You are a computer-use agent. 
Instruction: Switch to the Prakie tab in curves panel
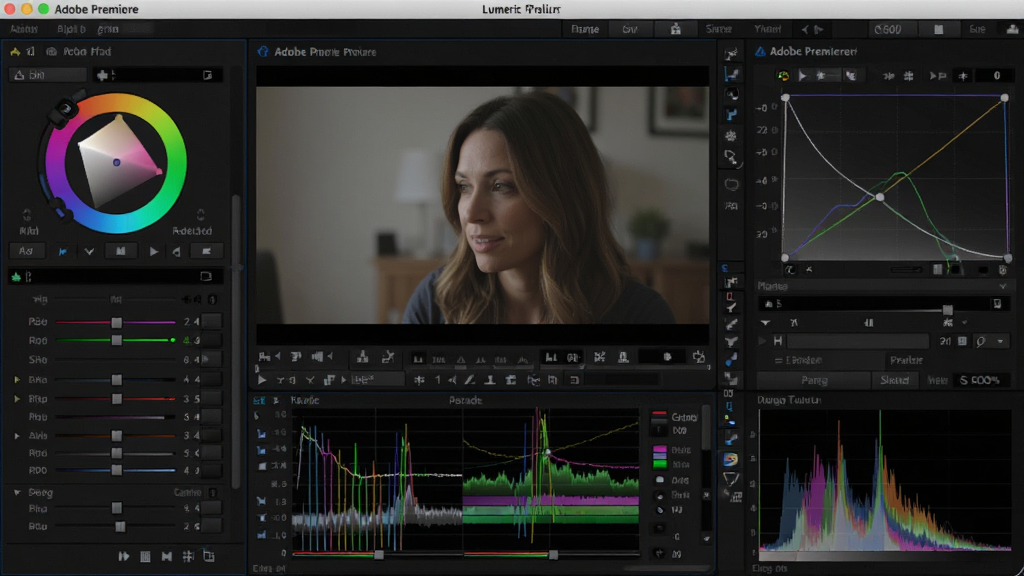906,360
